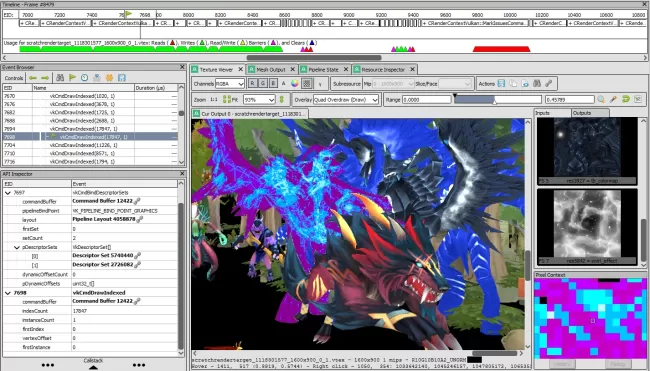This screenshot has width=650, height=371.
Task: Click the Controls button in Event Browser
Action: [x=14, y=78]
